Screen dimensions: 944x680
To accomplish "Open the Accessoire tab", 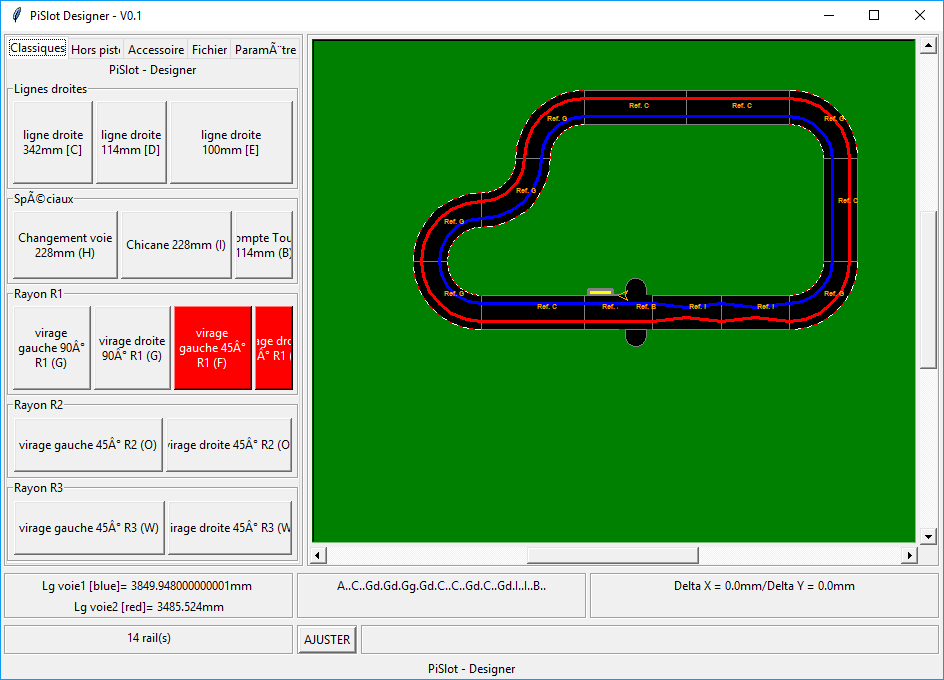I will 156,49.
